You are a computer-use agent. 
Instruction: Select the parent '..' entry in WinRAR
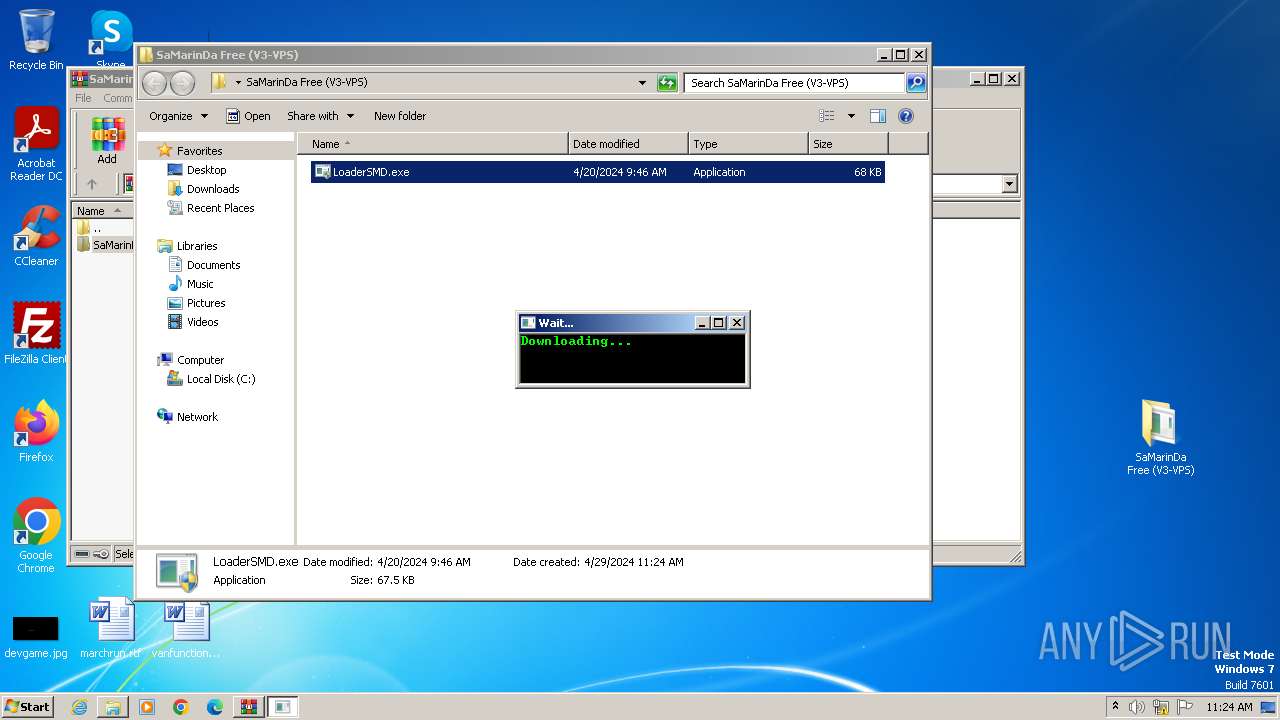97,228
